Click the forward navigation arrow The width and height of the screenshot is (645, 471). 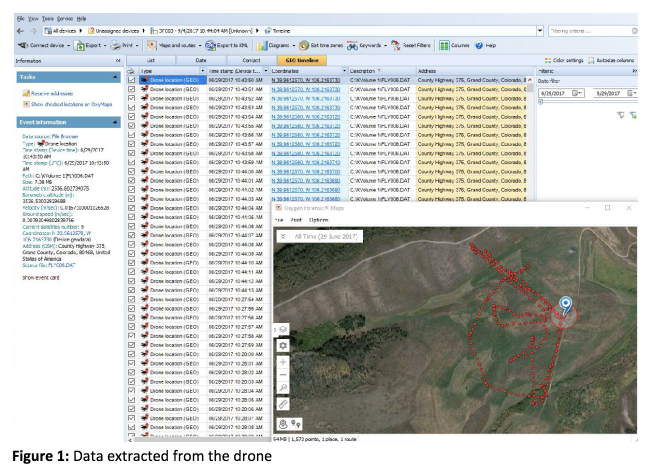34,31
